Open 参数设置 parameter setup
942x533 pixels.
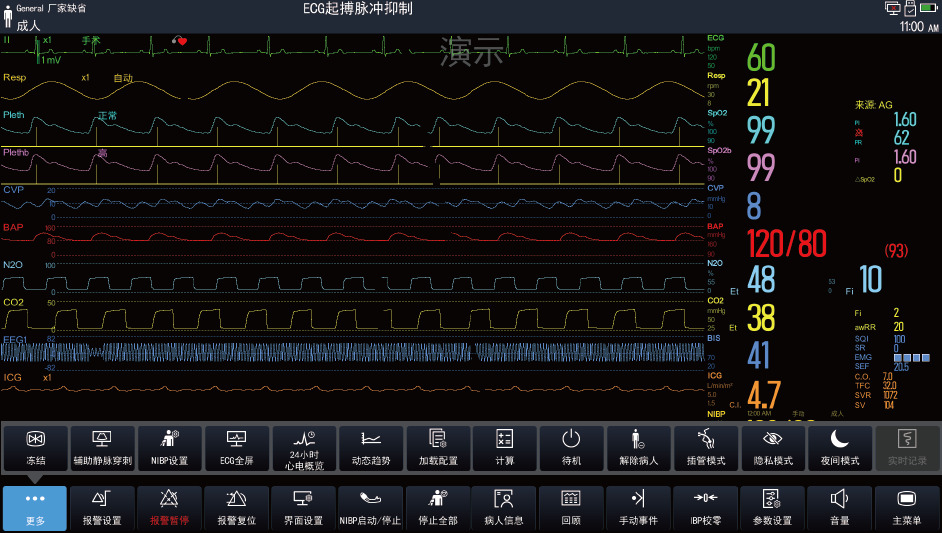tap(773, 508)
